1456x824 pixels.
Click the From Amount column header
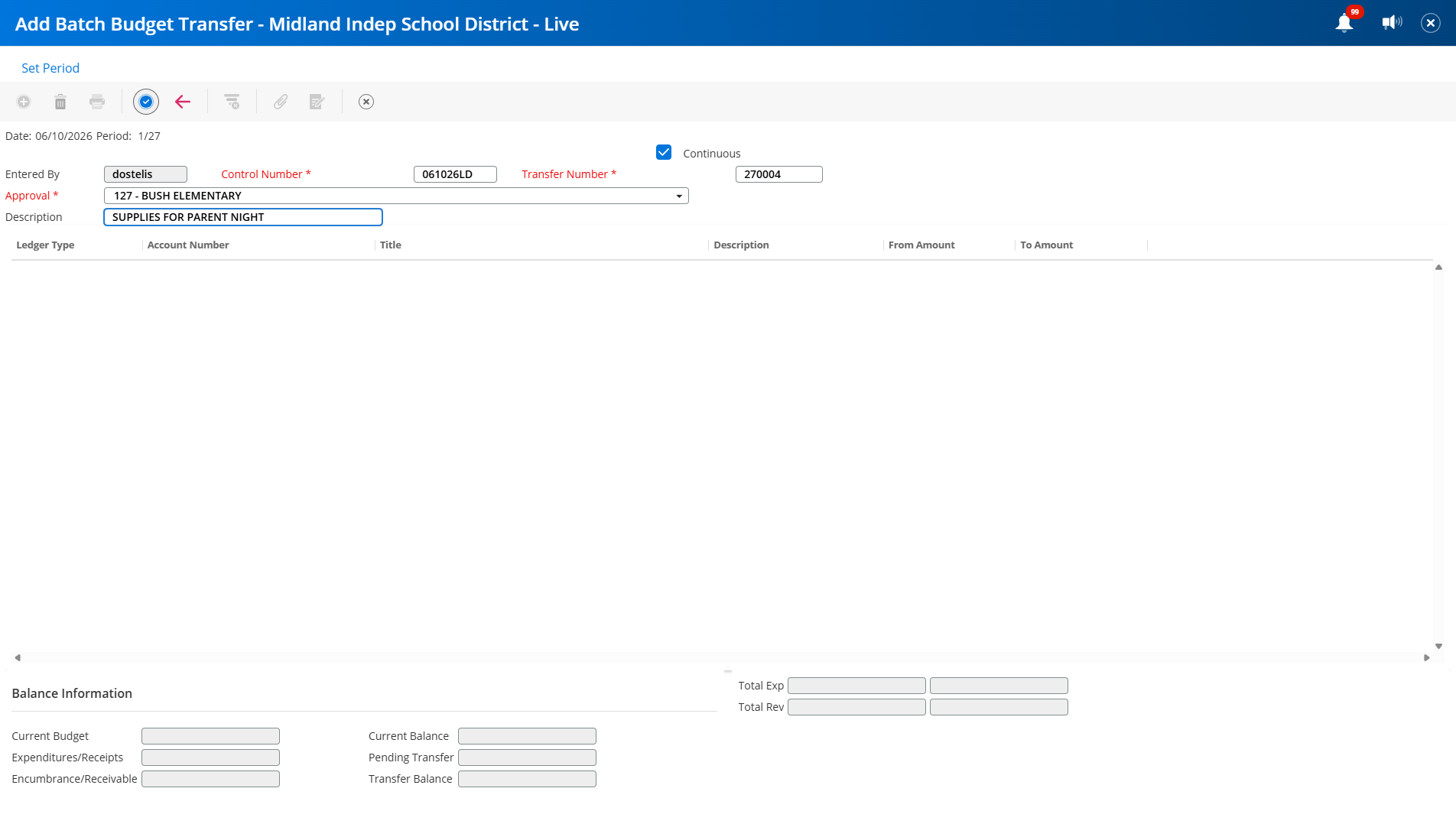point(921,245)
